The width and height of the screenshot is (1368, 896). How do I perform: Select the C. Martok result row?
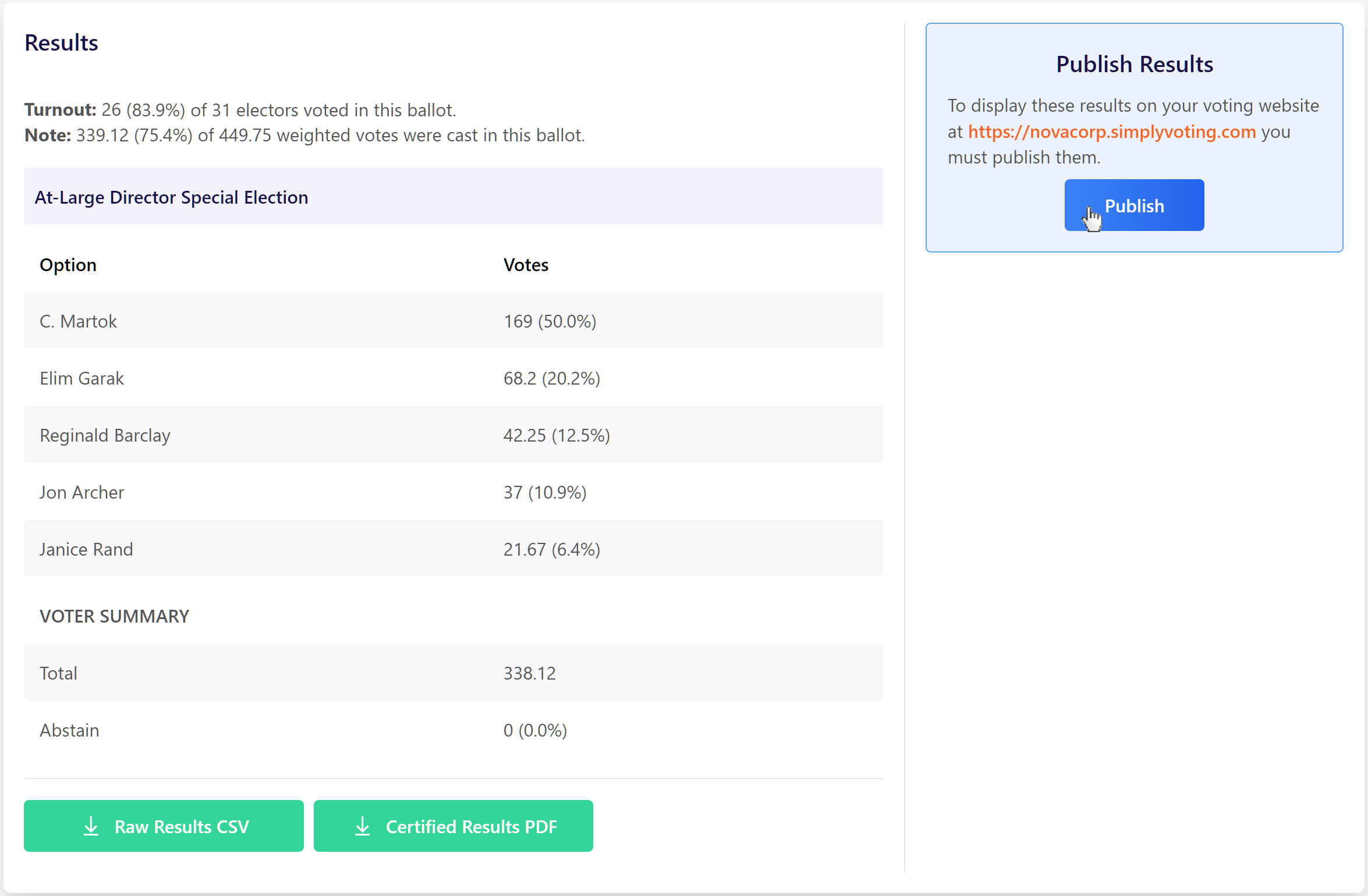pyautogui.click(x=452, y=321)
